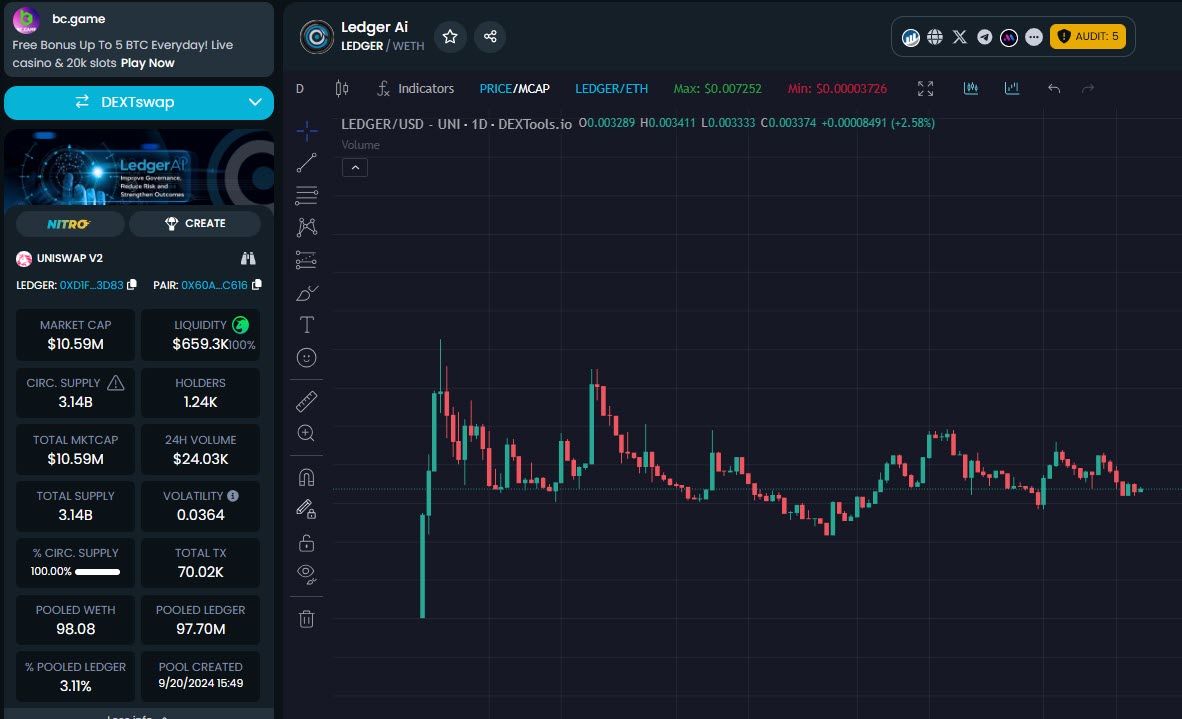Image resolution: width=1182 pixels, height=719 pixels.
Task: Remove all drawings with the trash icon
Action: (x=305, y=618)
